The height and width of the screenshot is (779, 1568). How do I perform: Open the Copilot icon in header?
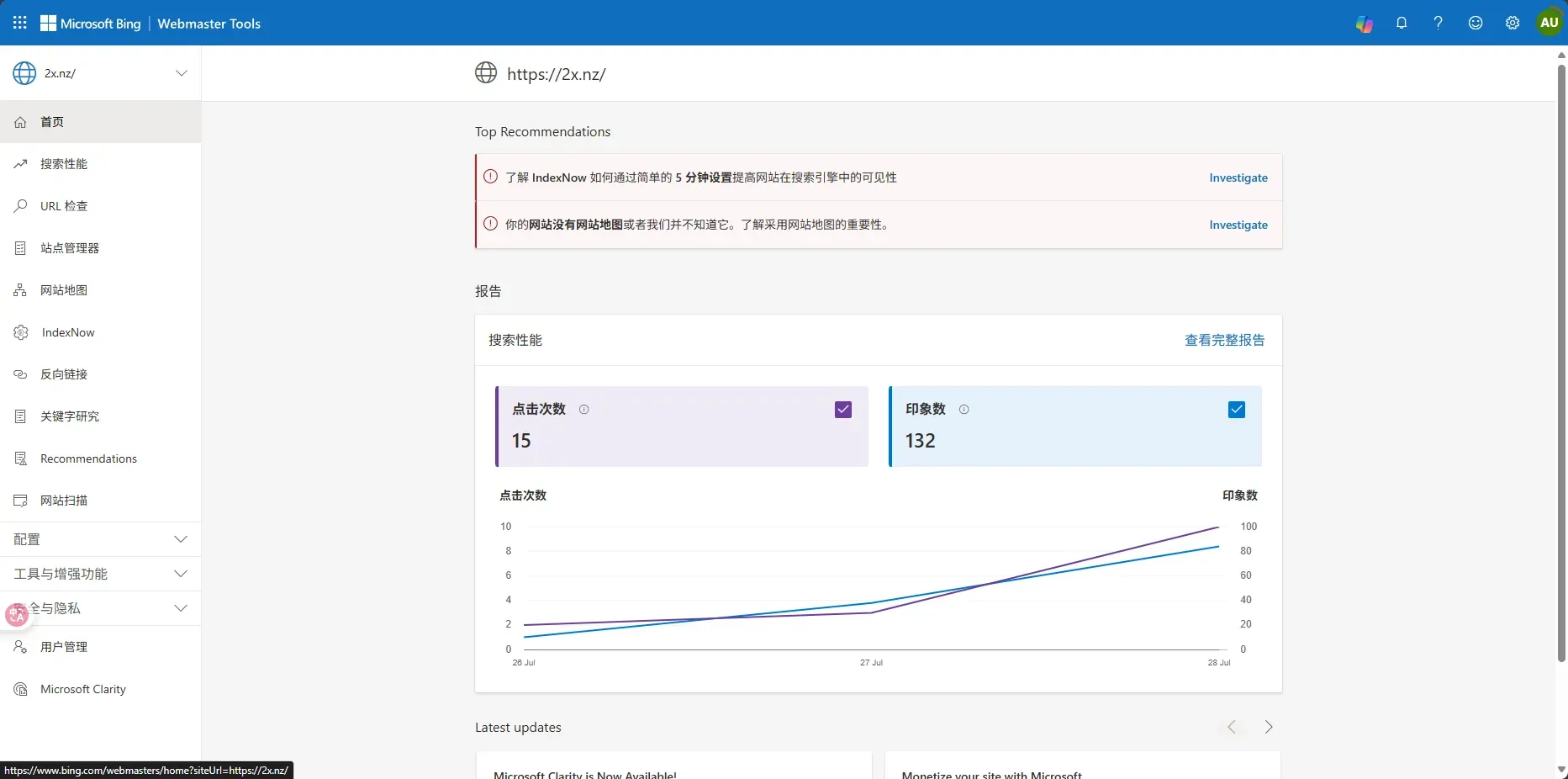click(x=1364, y=24)
